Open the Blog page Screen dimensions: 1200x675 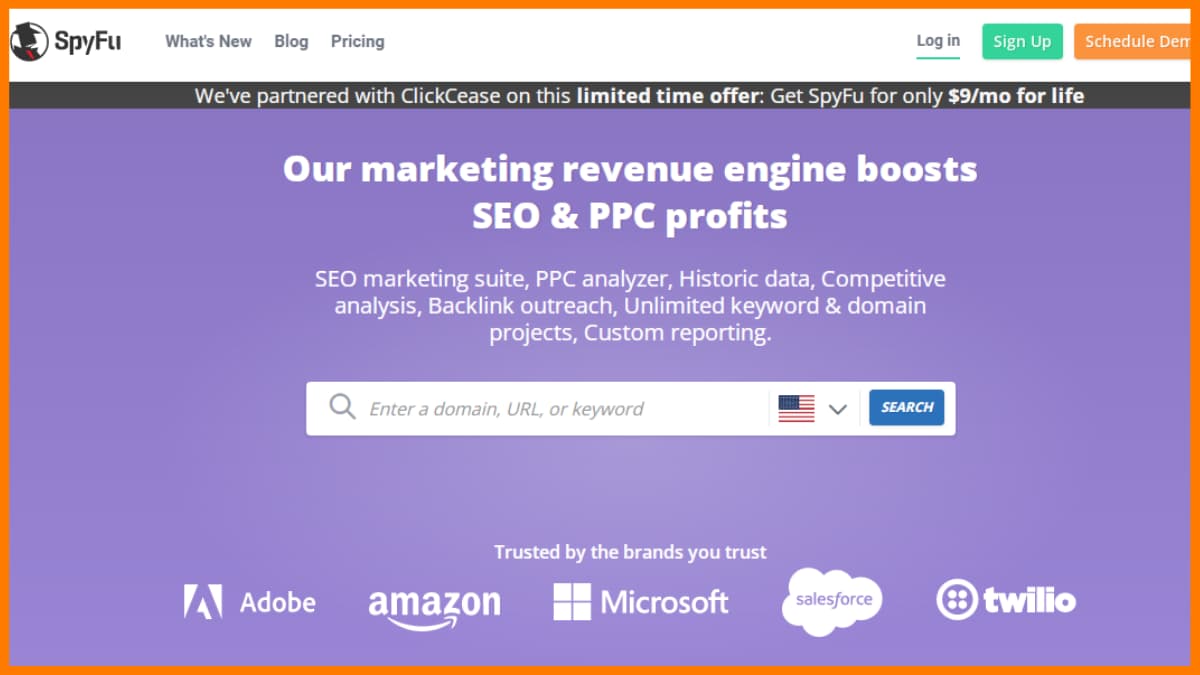pos(291,41)
